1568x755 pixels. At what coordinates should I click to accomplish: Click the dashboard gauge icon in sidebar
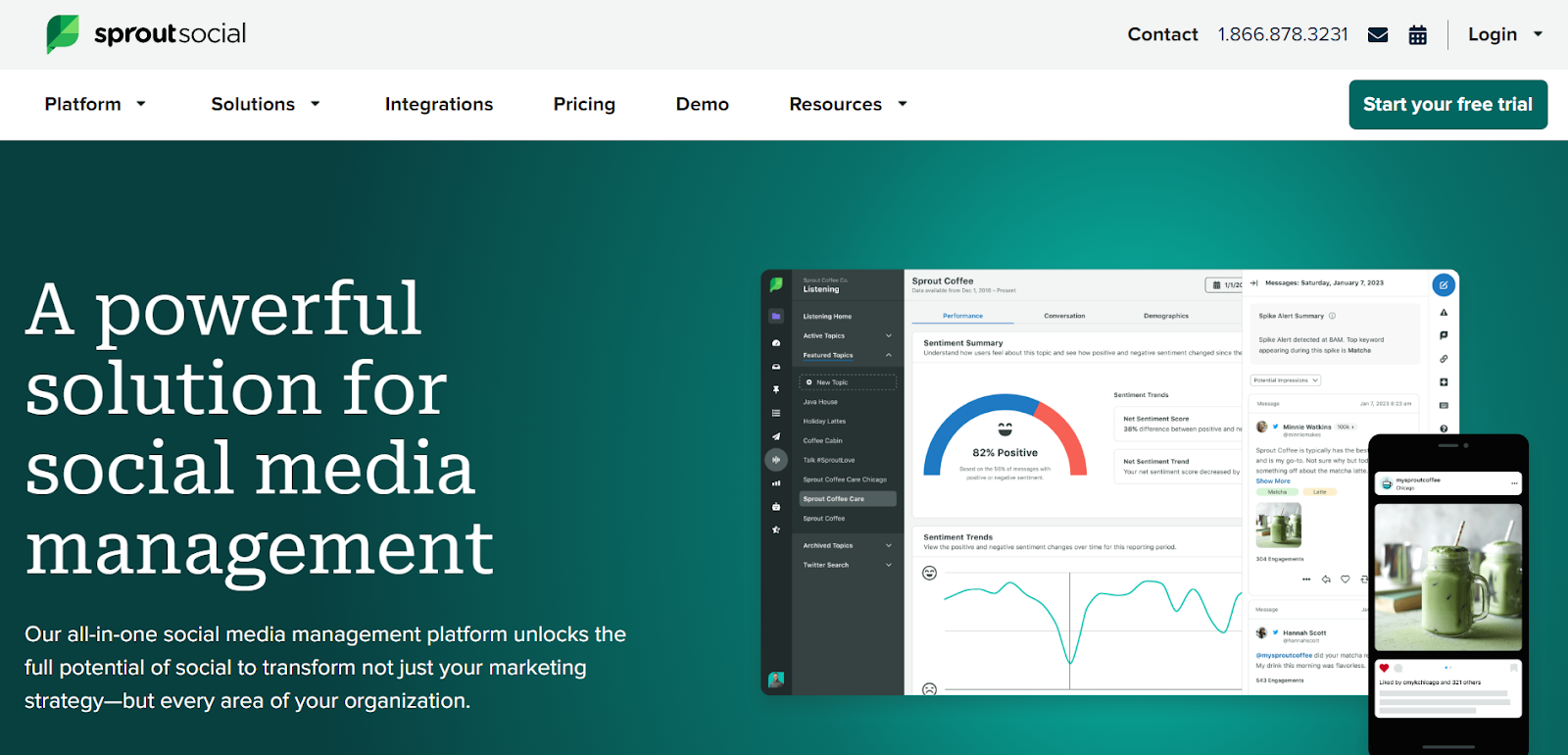pos(776,343)
